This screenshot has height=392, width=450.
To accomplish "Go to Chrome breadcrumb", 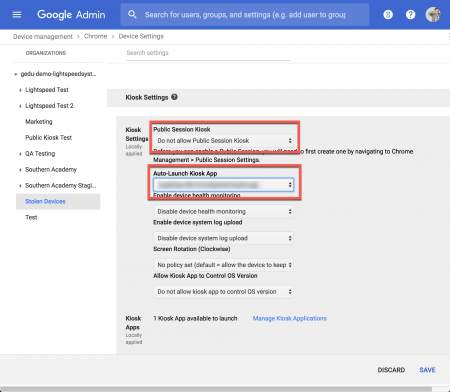I will (x=95, y=36).
